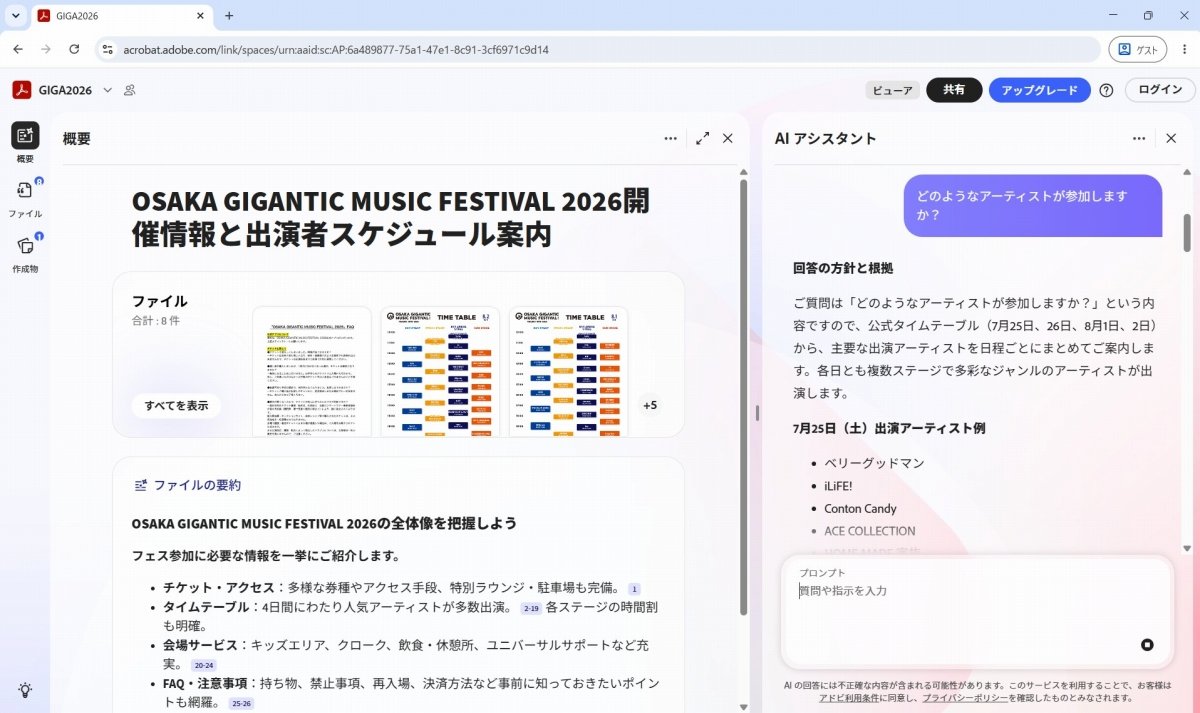
Task: Open the 概要 panel more options menu
Action: (671, 139)
